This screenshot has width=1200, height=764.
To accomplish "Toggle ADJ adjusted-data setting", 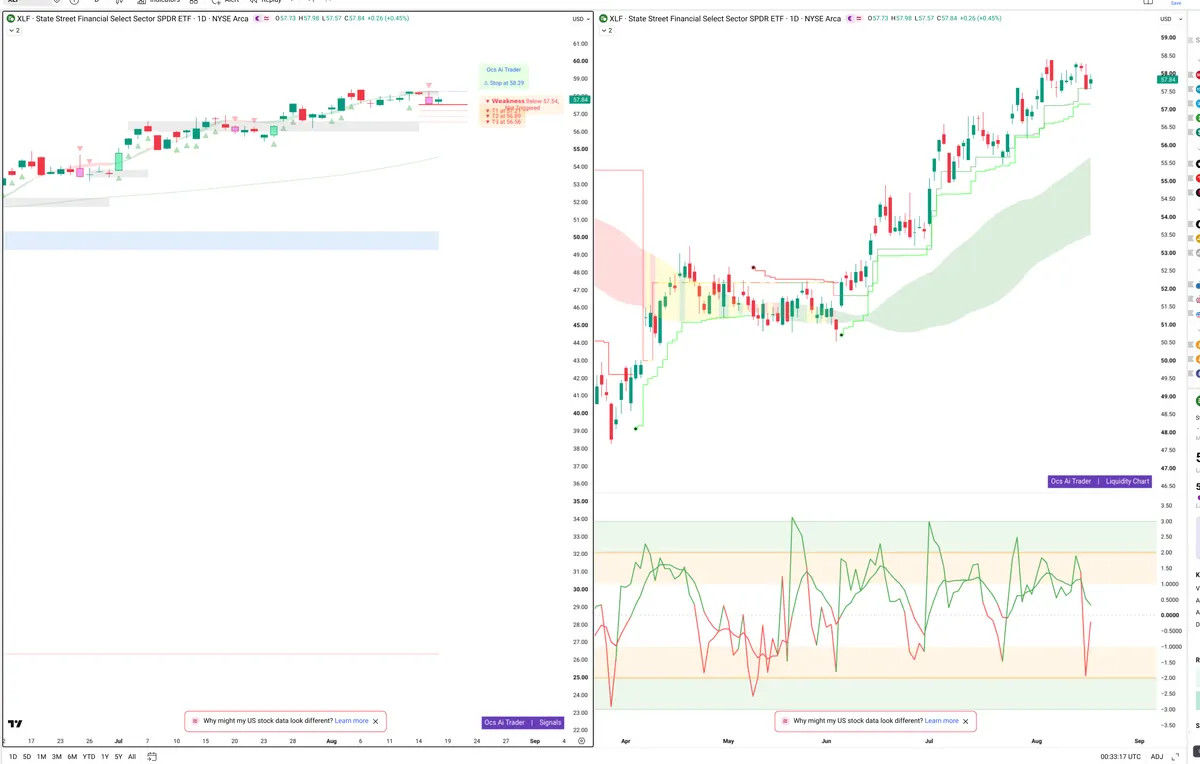I will 1157,757.
